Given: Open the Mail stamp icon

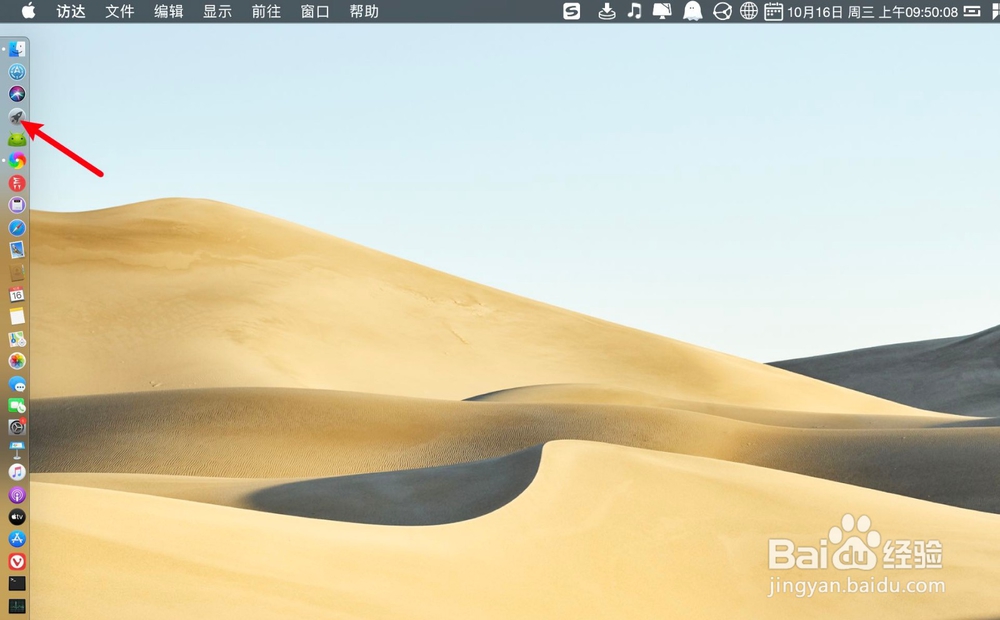Looking at the screenshot, I should pos(17,249).
